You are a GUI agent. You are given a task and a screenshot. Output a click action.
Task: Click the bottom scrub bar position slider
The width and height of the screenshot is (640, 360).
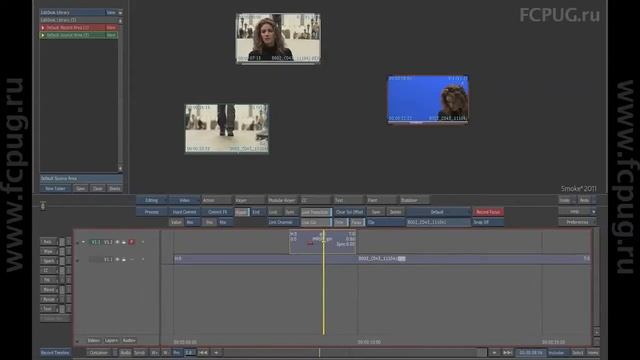pyautogui.click(x=319, y=352)
